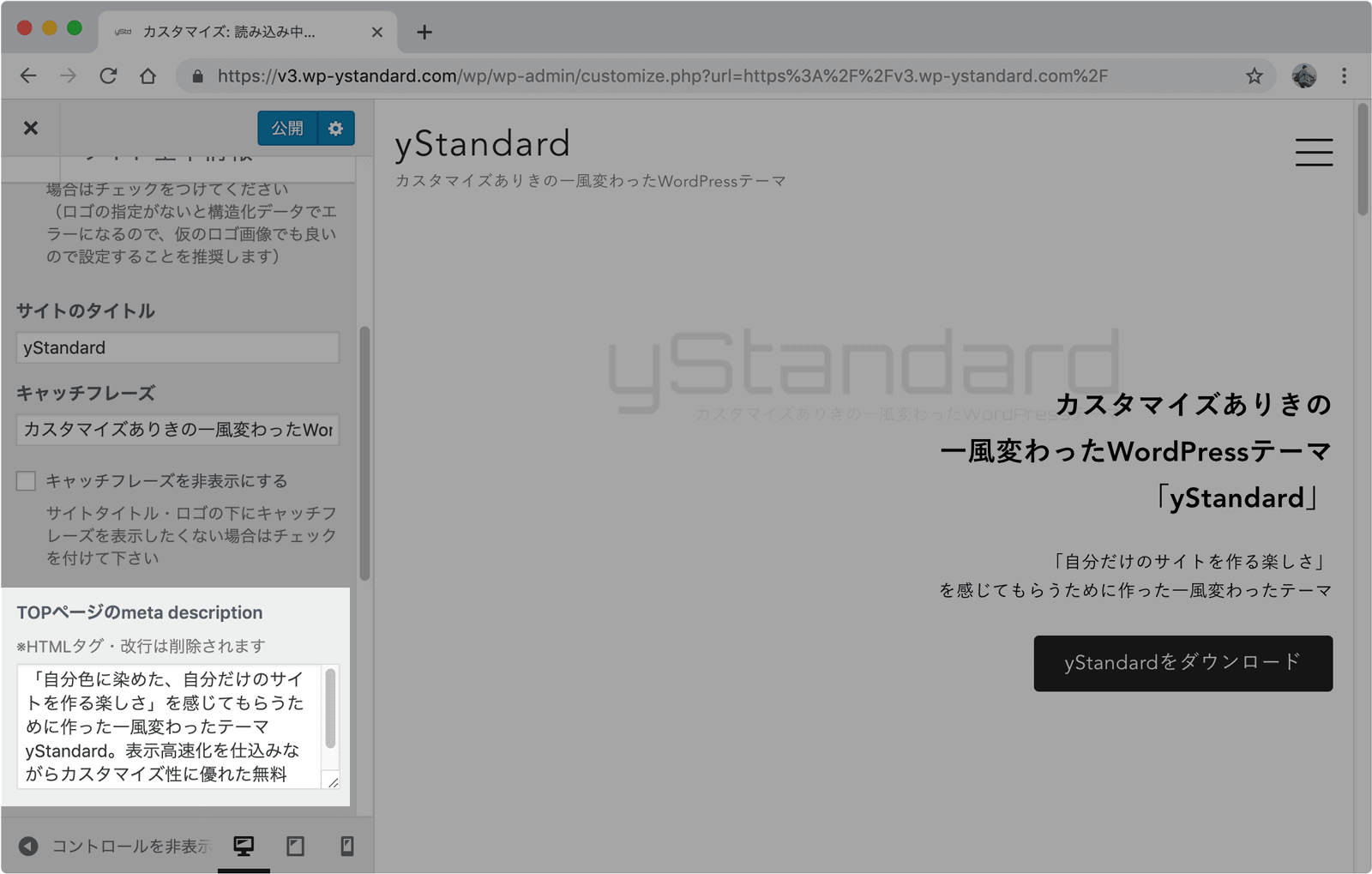The width and height of the screenshot is (1372, 874).
Task: Click the 一風変わったWordPressテーマ heading
Action: point(1135,451)
